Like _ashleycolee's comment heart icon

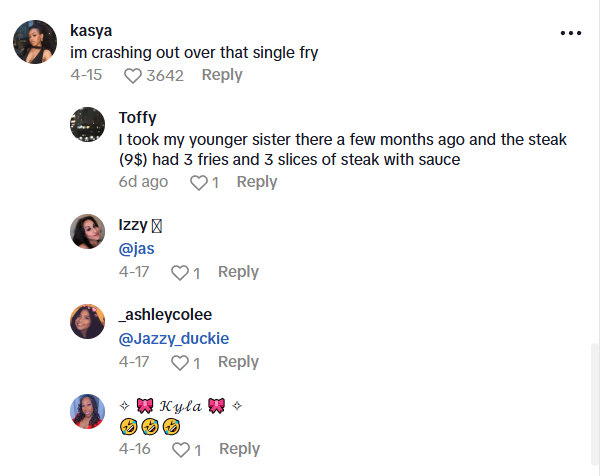click(179, 363)
